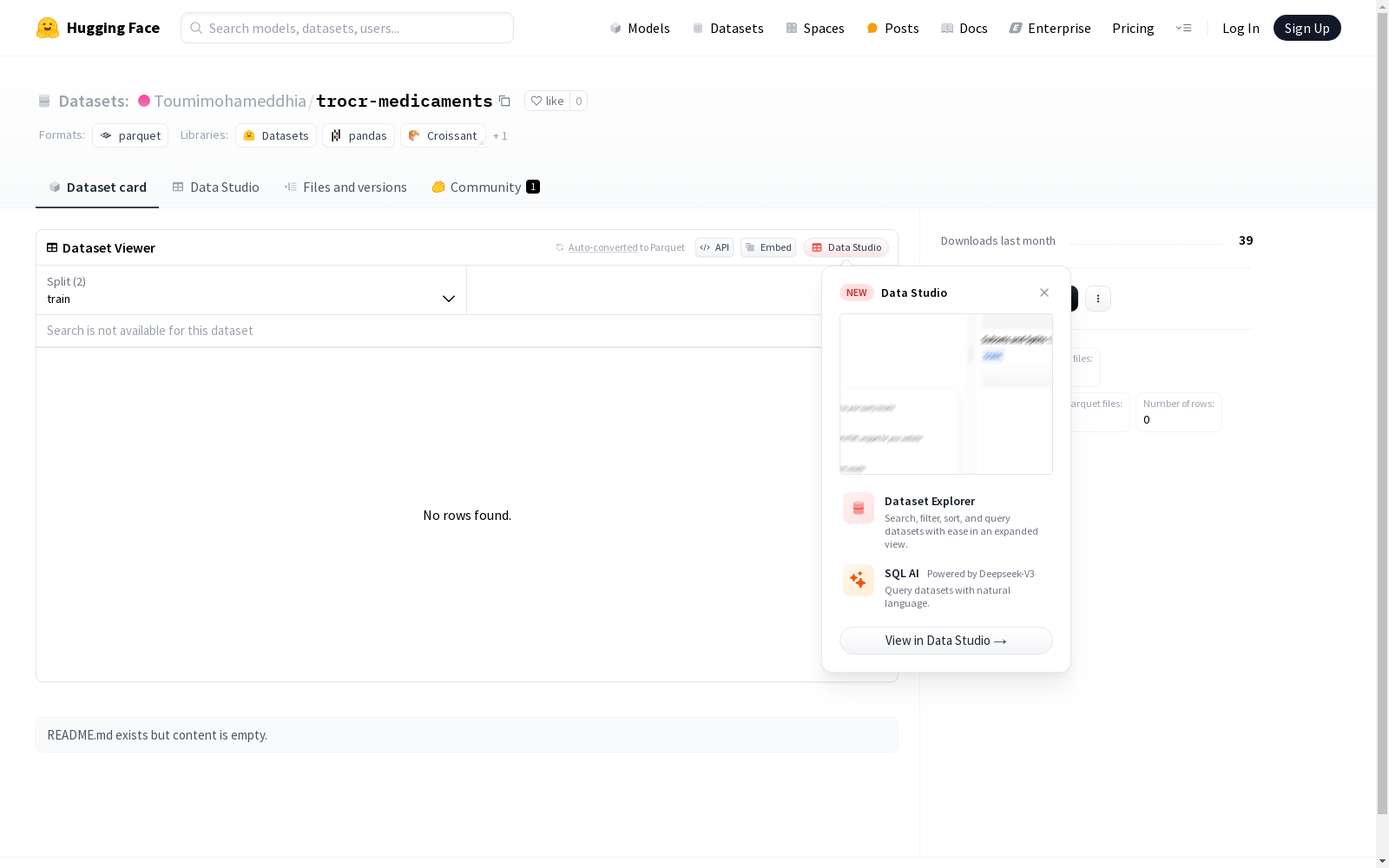Click View in Data Studio button
The height and width of the screenshot is (868, 1389).
coord(946,641)
